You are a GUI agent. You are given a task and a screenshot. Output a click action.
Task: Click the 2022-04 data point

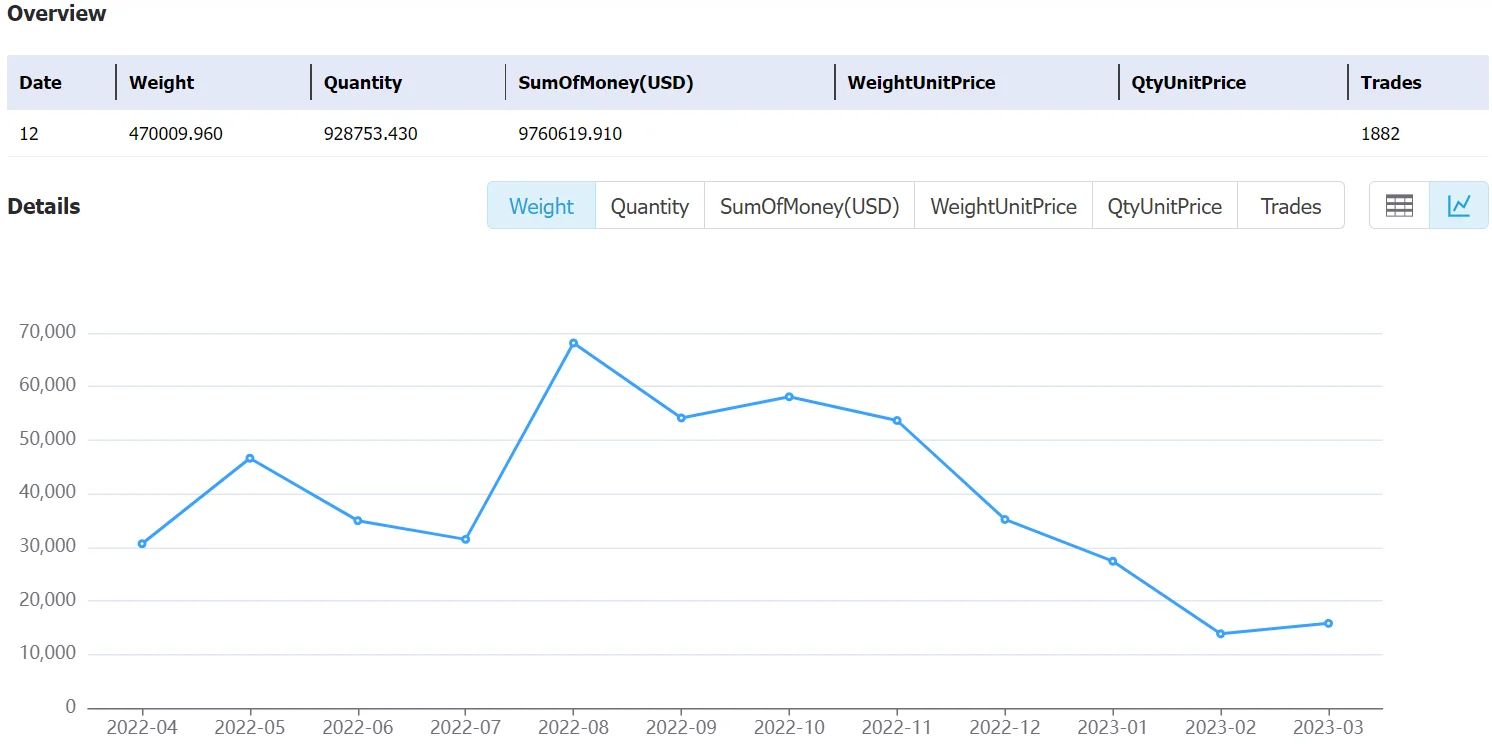142,544
